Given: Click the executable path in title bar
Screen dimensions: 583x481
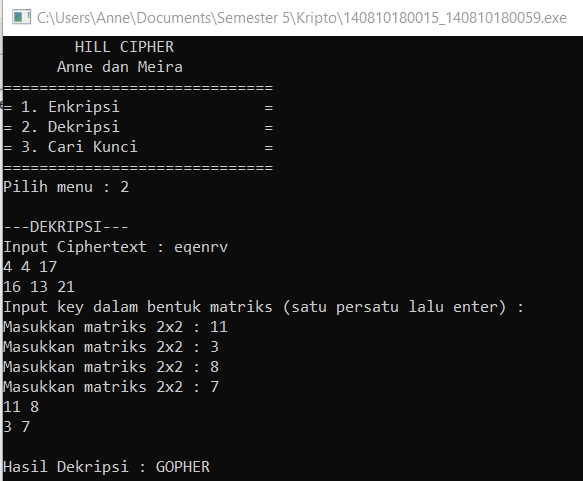Looking at the screenshot, I should [x=302, y=18].
